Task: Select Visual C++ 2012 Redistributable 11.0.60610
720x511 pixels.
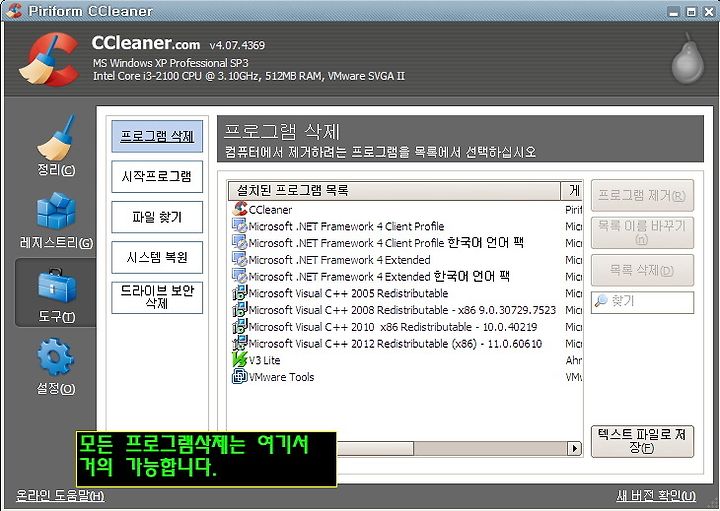Action: (395, 343)
